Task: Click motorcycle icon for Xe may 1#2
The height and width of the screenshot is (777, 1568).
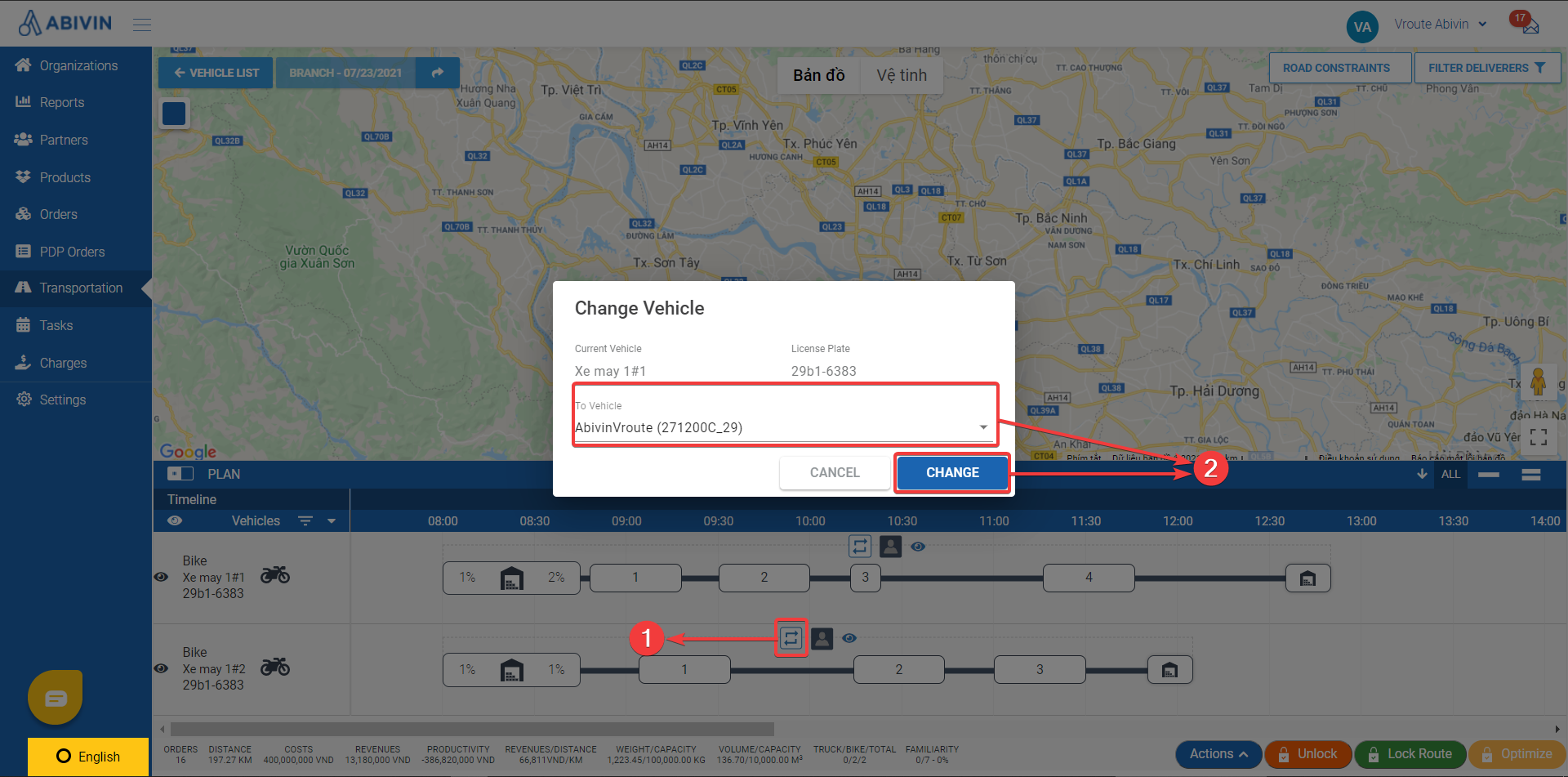Action: point(275,666)
